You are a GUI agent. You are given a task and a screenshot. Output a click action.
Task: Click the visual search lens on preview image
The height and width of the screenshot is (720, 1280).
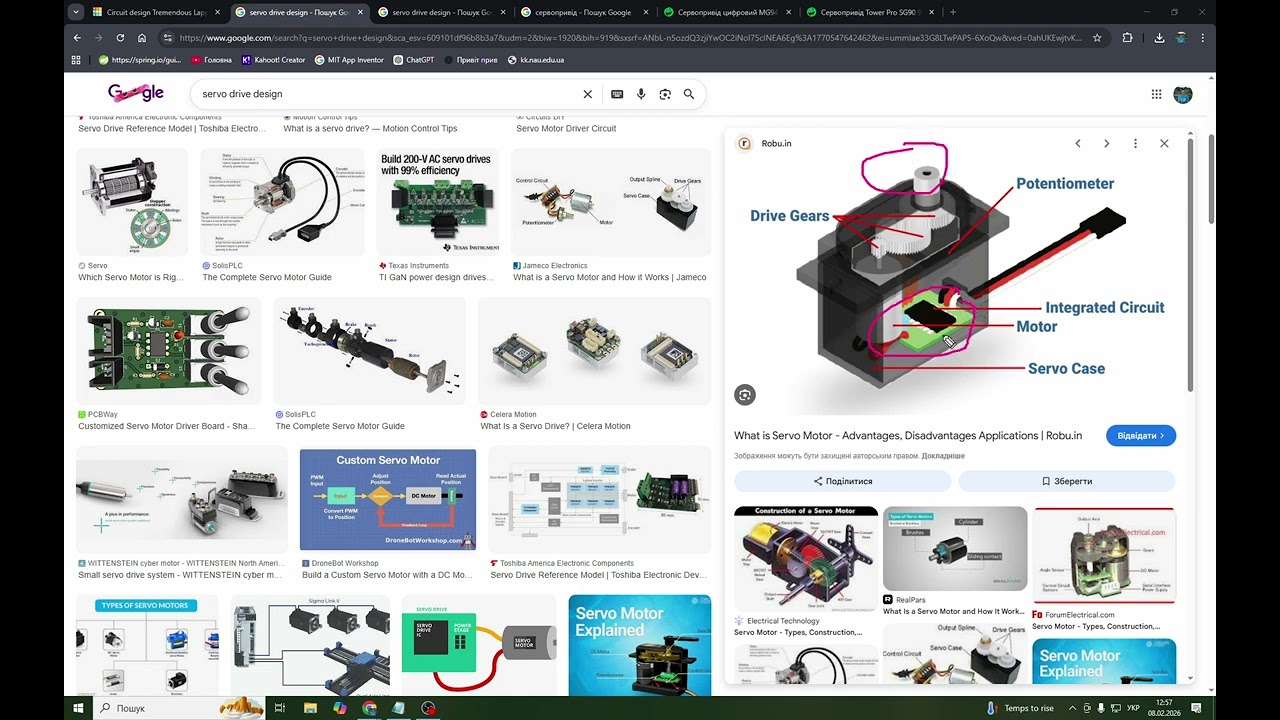[745, 395]
